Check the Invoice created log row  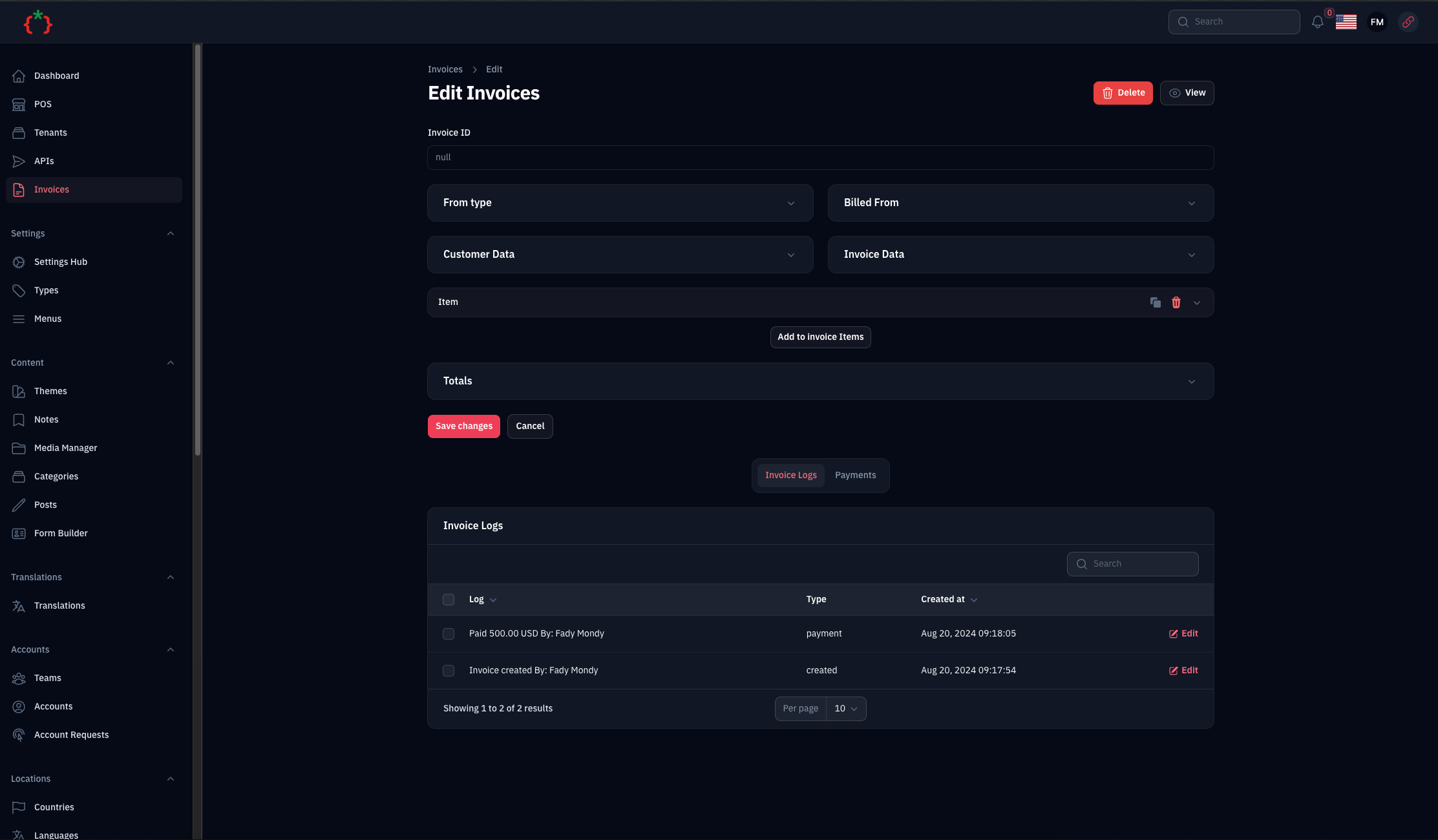tap(448, 671)
